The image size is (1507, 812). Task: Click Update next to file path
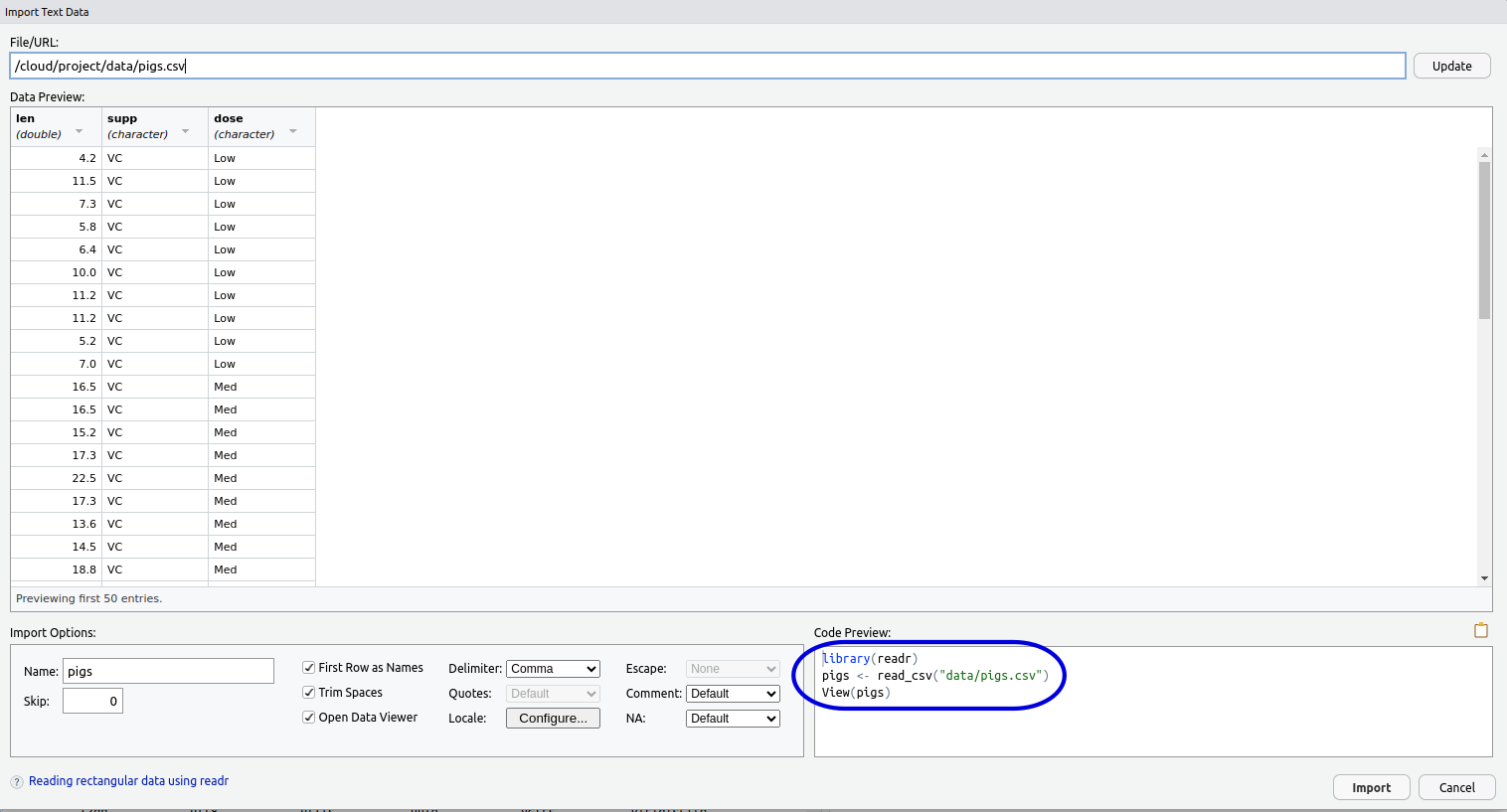coord(1451,66)
